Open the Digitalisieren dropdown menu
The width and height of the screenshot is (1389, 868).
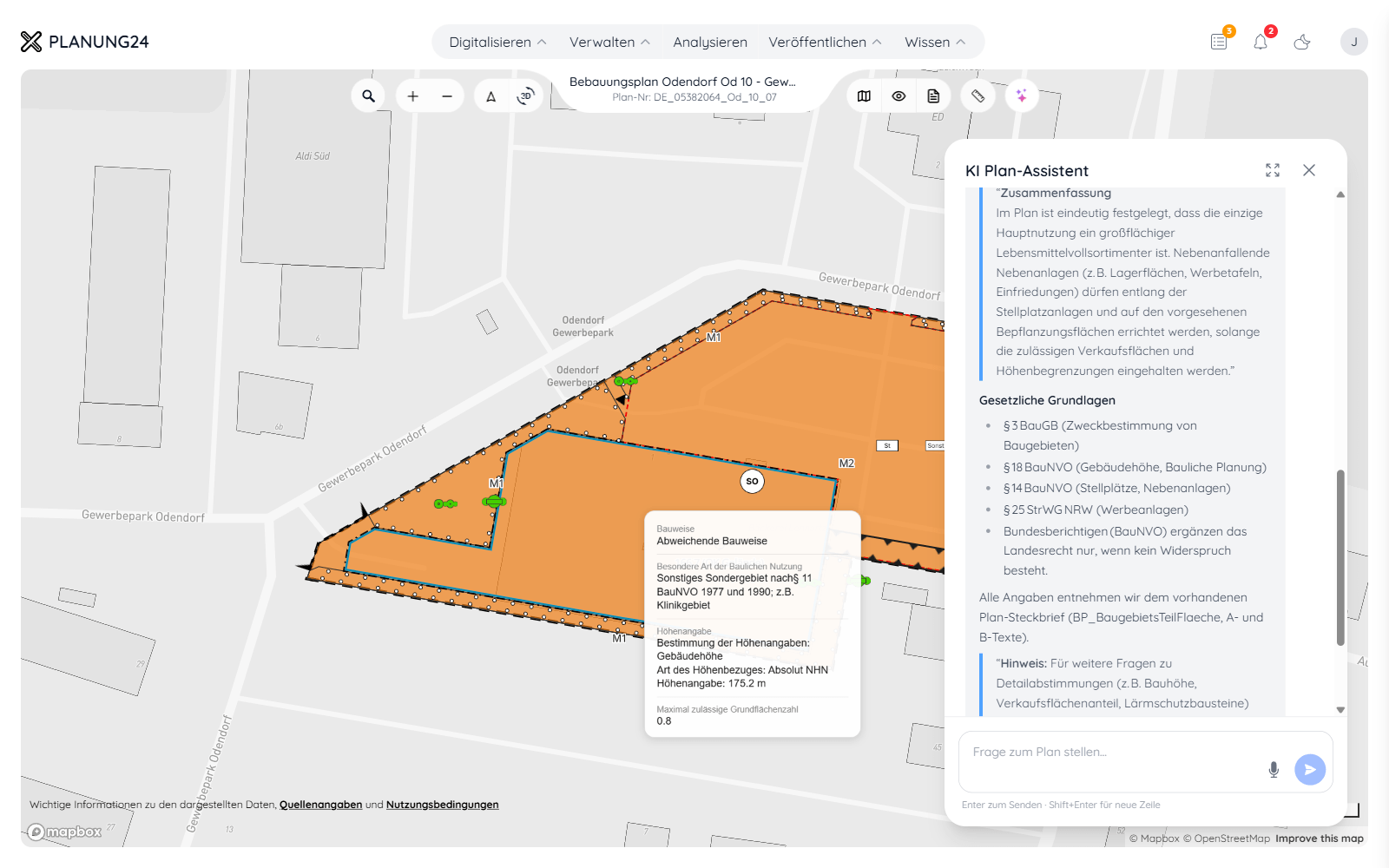[x=498, y=42]
